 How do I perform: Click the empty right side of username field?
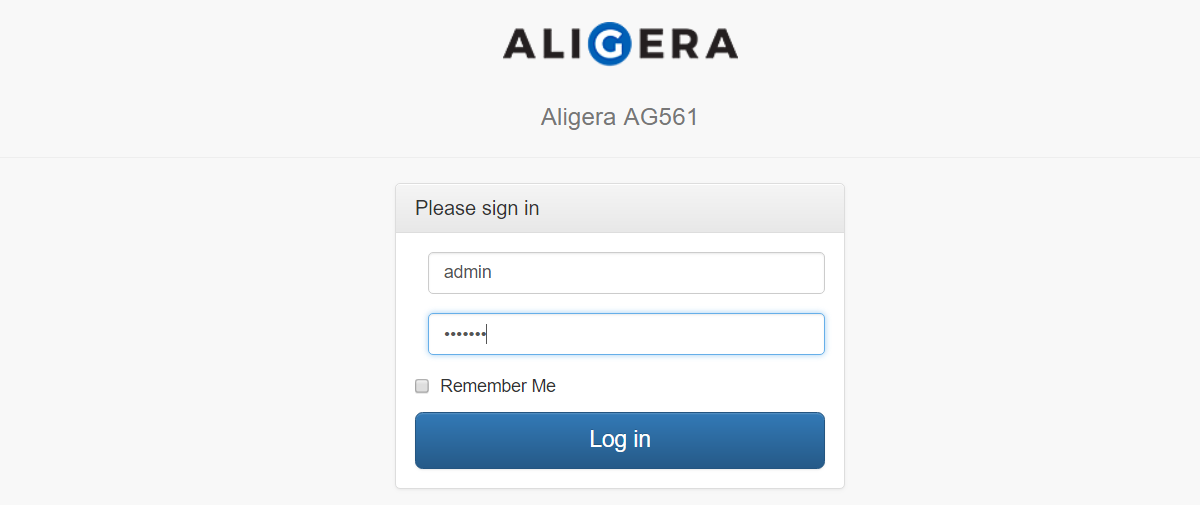pyautogui.click(x=700, y=273)
